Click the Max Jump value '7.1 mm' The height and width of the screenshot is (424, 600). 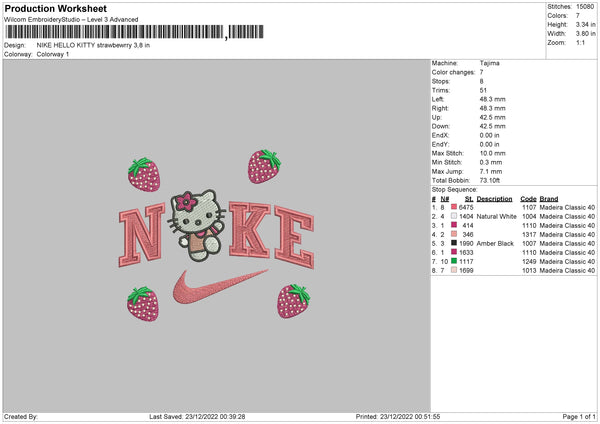click(491, 171)
